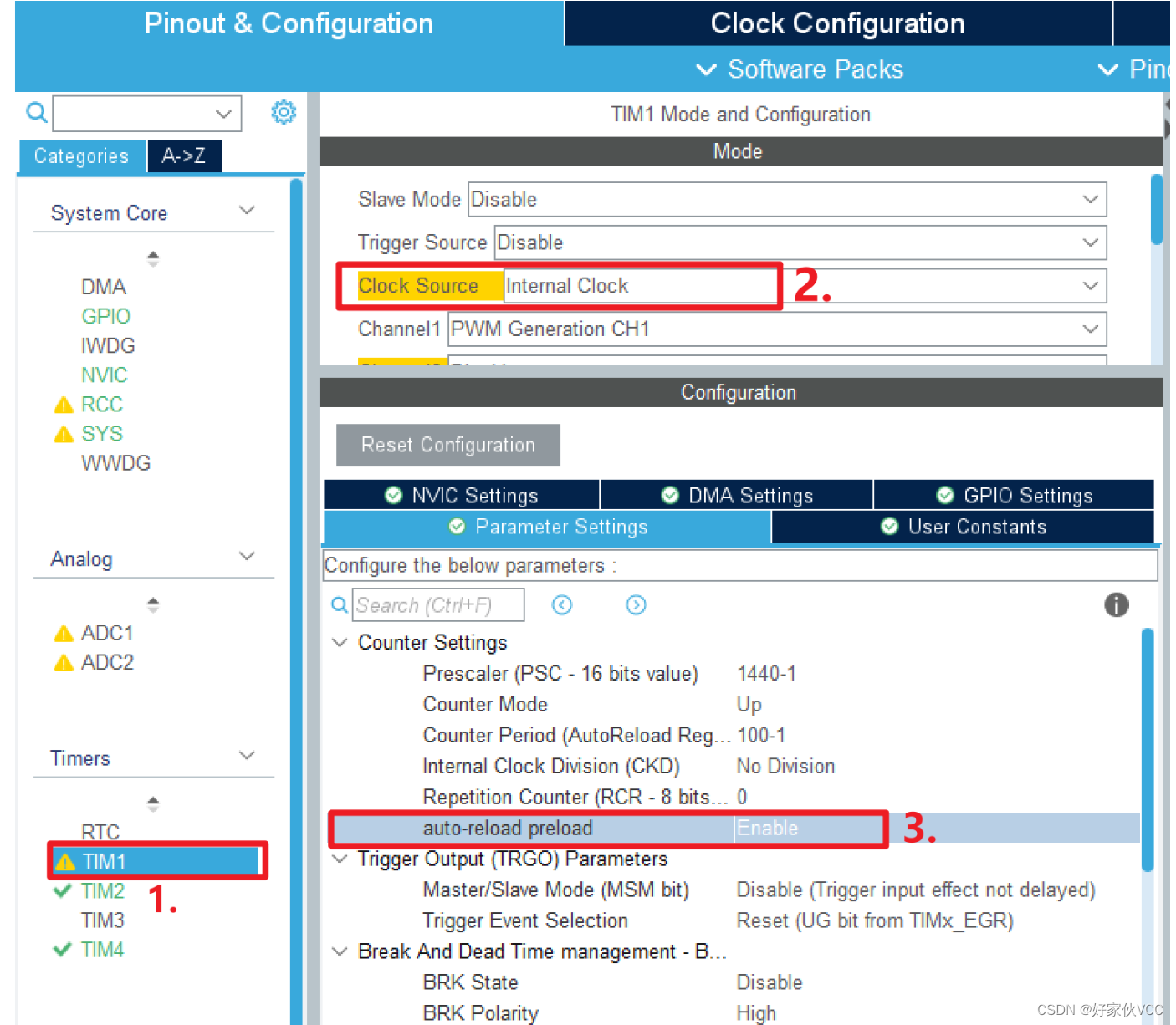
Task: Click the parameter list vertical scrollbar
Action: pos(1148,750)
